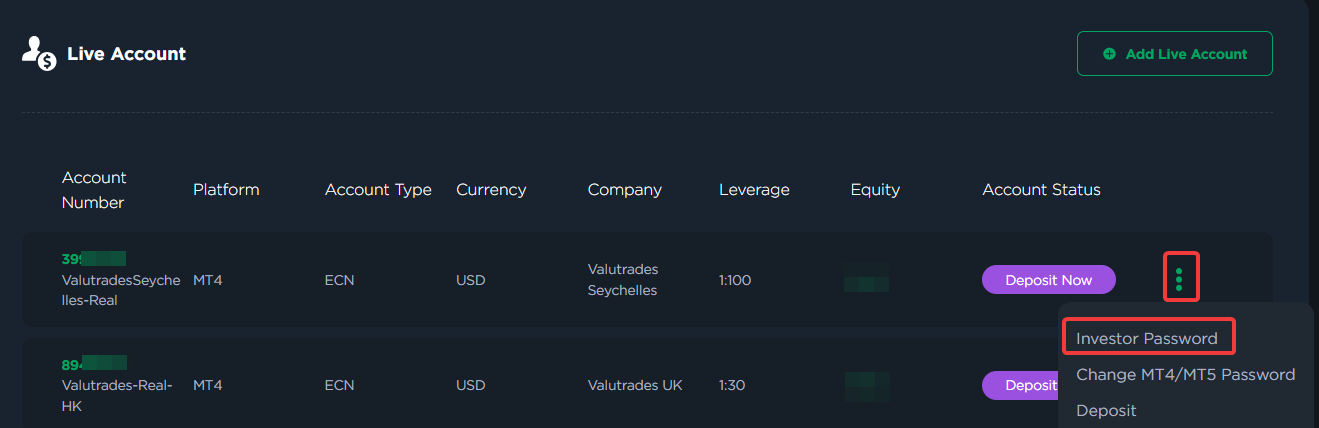Click the Account Number column header
Image resolution: width=1319 pixels, height=428 pixels.
click(94, 190)
